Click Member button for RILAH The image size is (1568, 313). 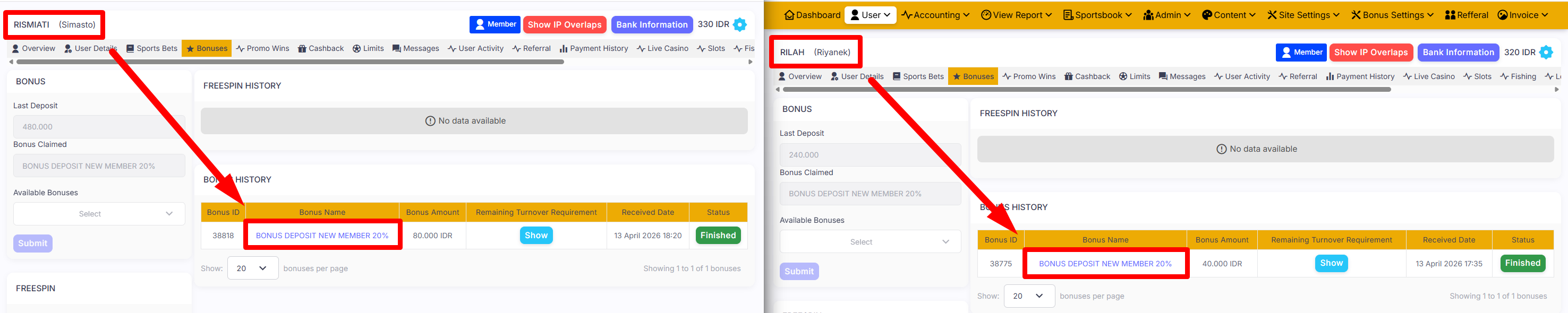1301,53
